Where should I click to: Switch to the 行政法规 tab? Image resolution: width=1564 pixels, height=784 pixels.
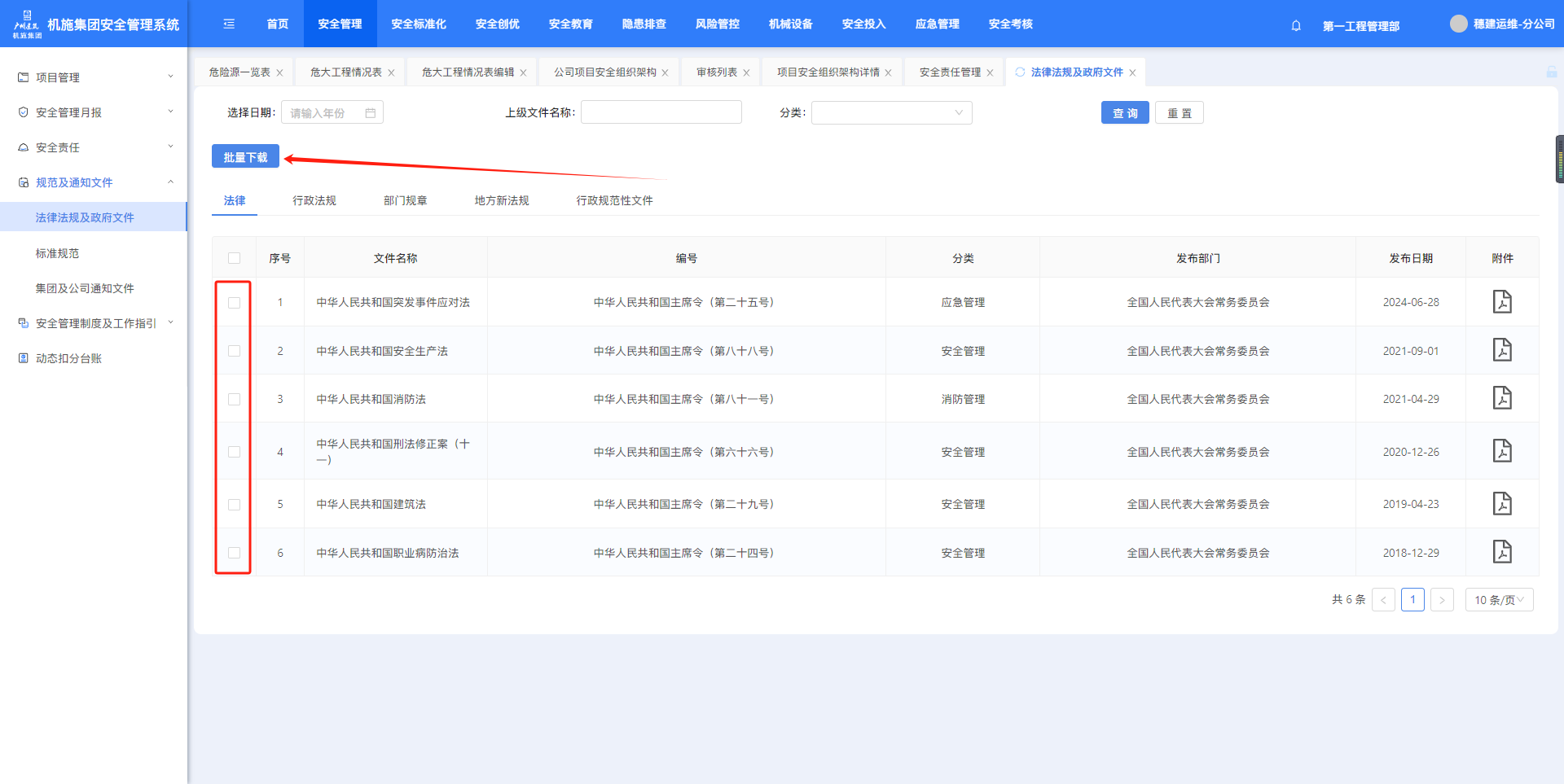tap(314, 200)
